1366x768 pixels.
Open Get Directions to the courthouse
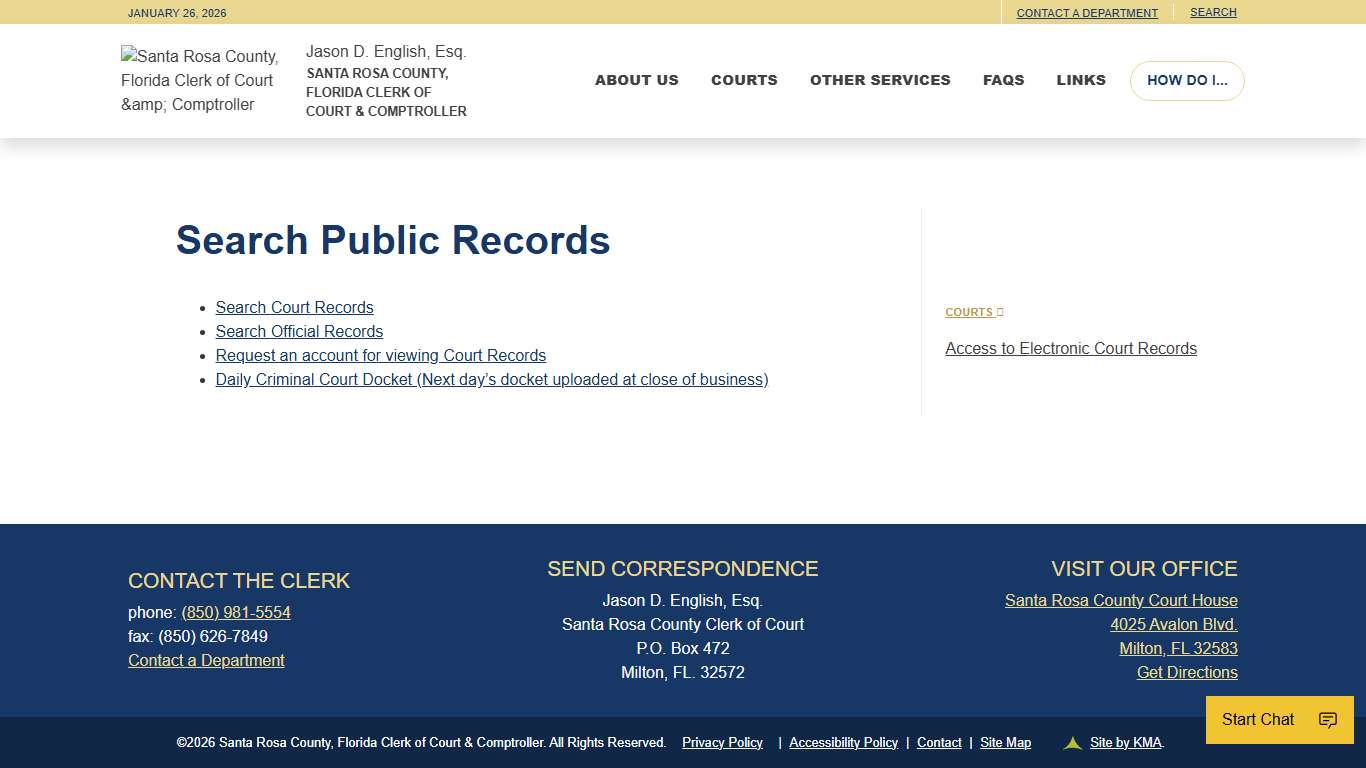pyautogui.click(x=1186, y=672)
